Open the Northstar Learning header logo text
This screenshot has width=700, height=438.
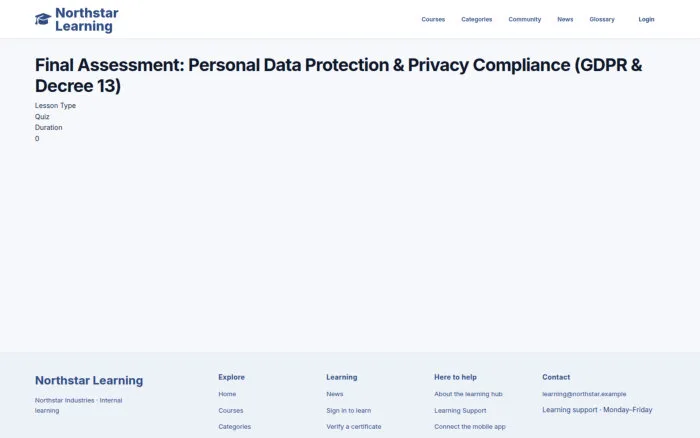(87, 20)
